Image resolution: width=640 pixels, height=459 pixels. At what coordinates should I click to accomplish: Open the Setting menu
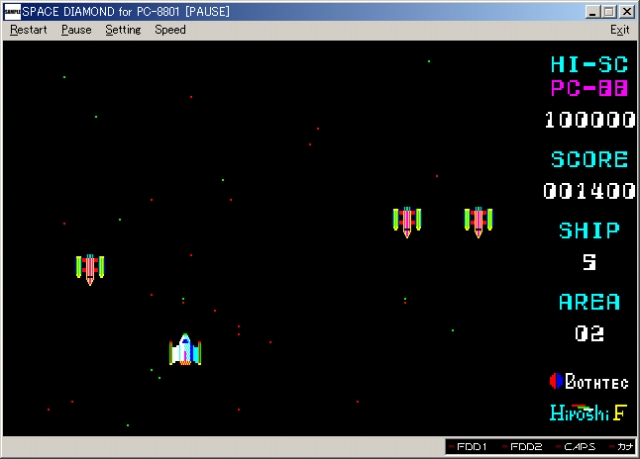[123, 30]
